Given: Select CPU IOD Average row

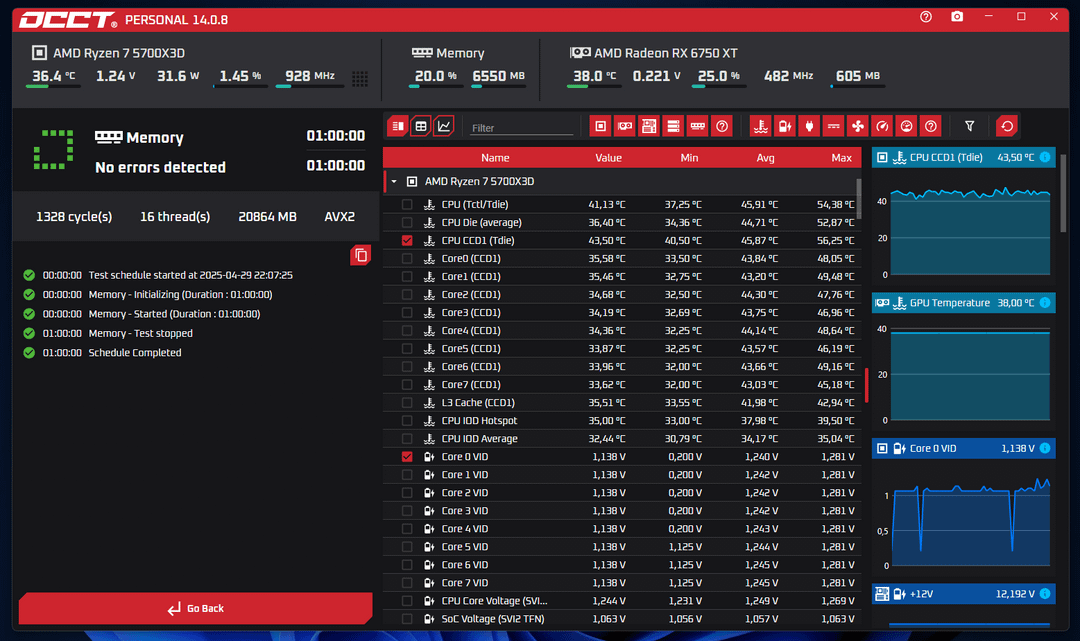Looking at the screenshot, I should click(622, 439).
